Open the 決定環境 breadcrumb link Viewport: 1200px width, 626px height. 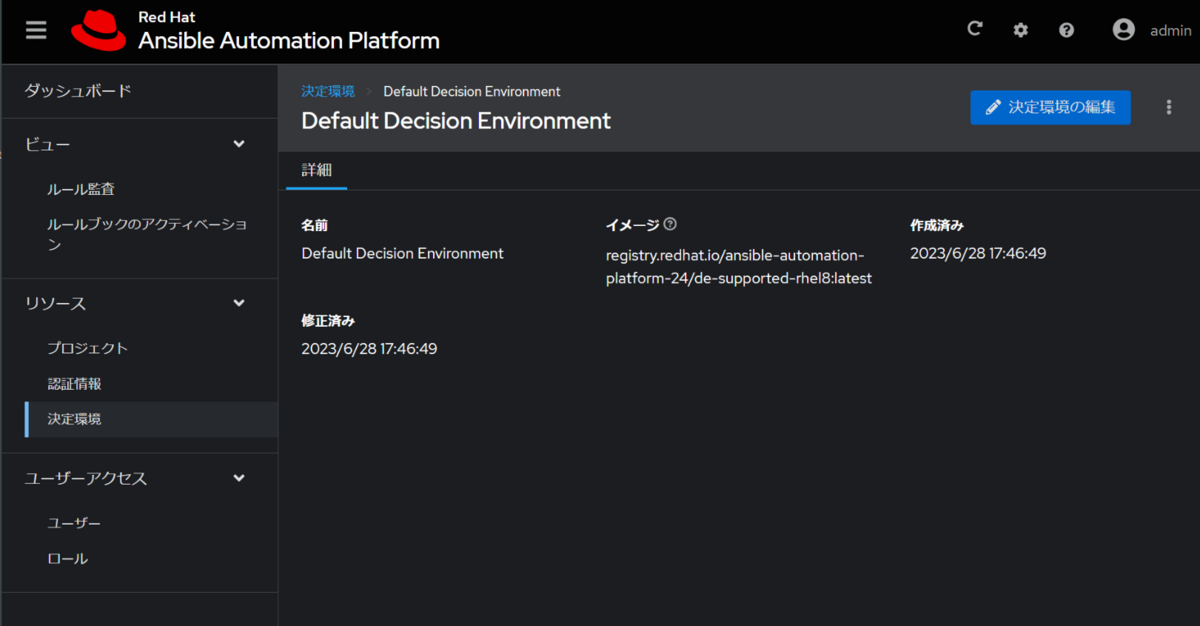[x=327, y=91]
